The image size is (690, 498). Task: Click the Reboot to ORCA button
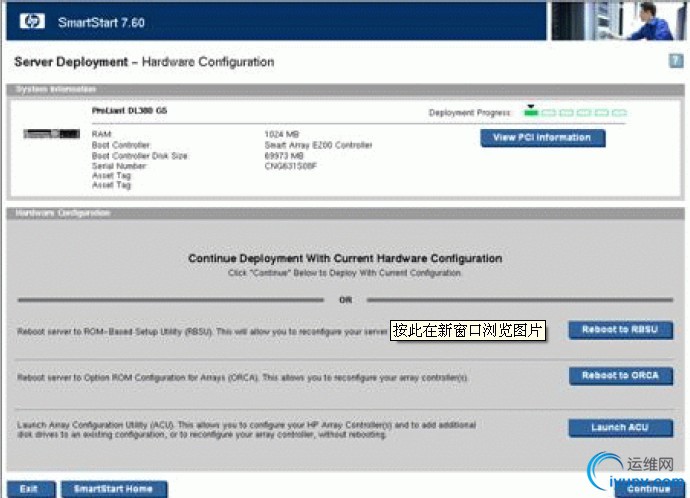(620, 376)
